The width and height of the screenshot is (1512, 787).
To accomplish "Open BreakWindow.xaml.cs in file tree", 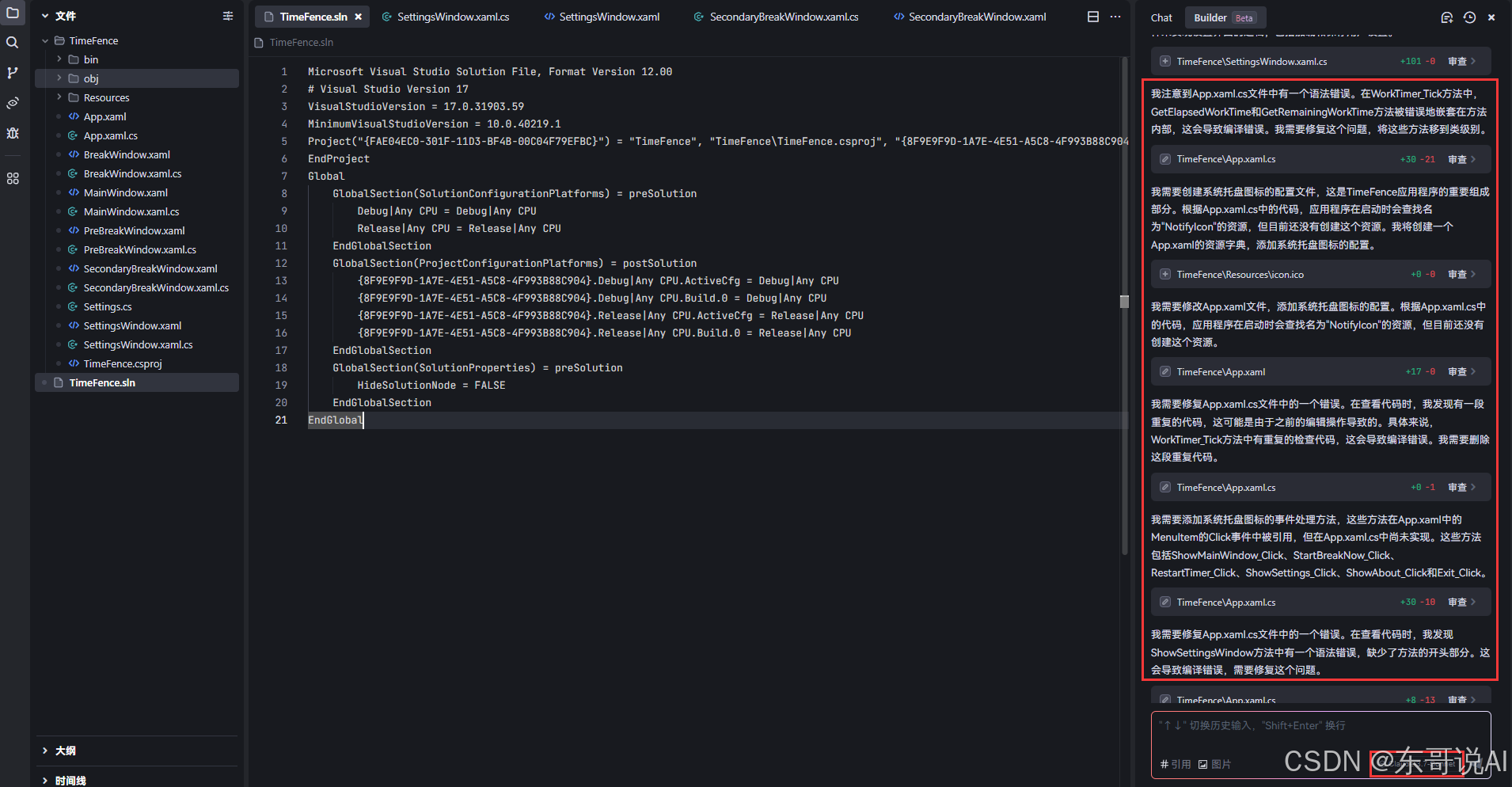I will pos(132,173).
